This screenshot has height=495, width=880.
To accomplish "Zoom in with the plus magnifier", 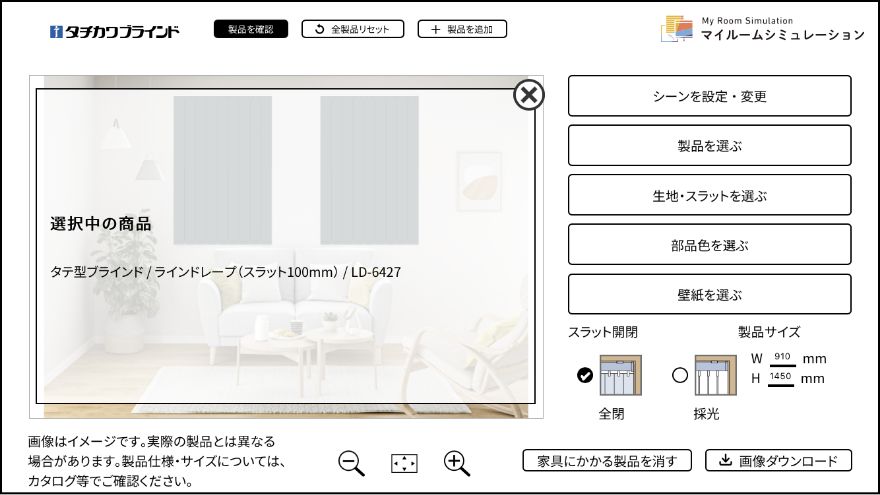I will (457, 464).
